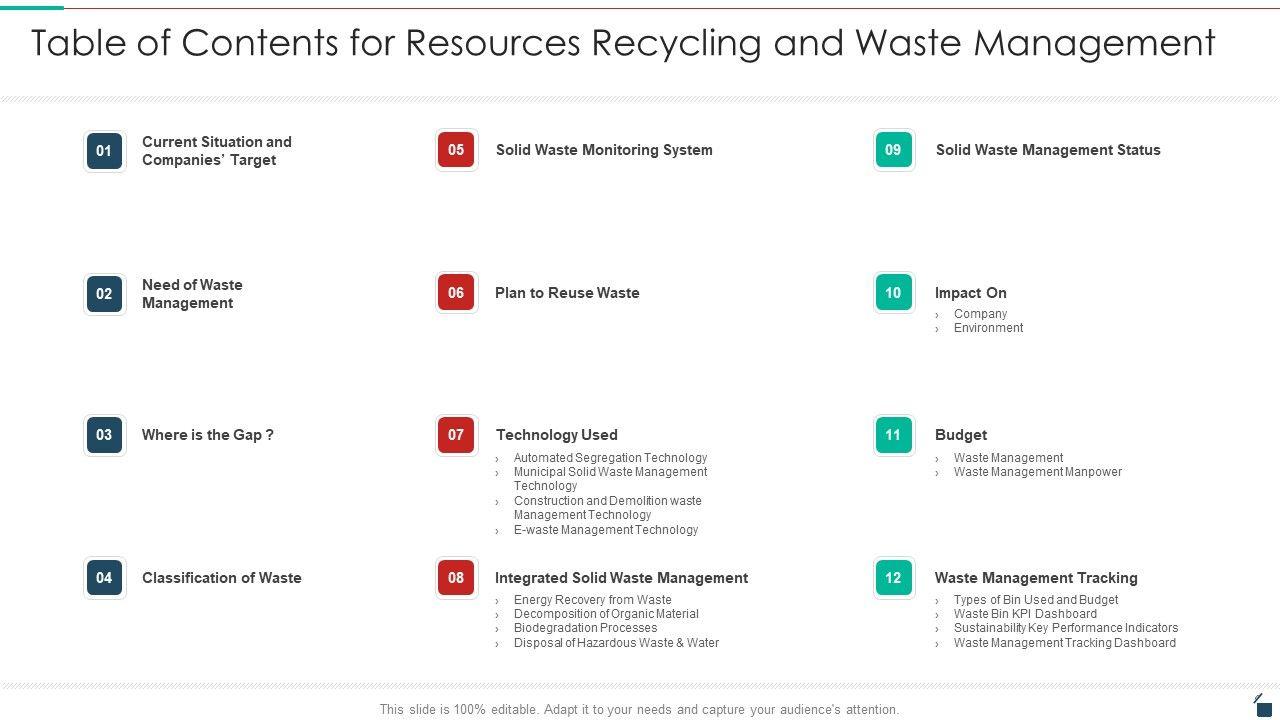Select the Energy Recovery from Waste bullet

(x=592, y=600)
